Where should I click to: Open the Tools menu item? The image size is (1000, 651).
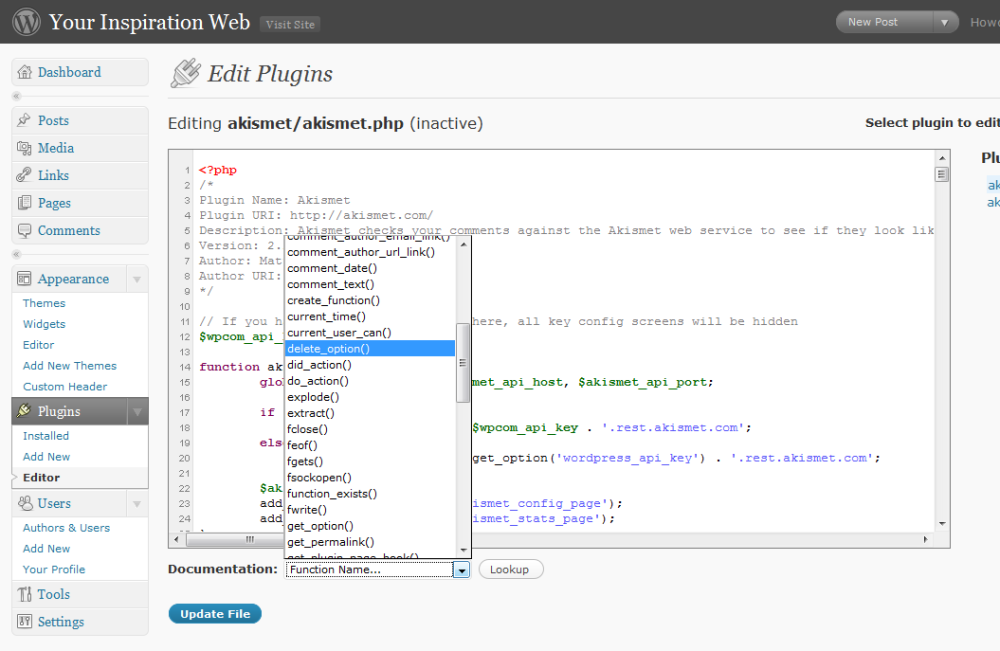coord(80,594)
